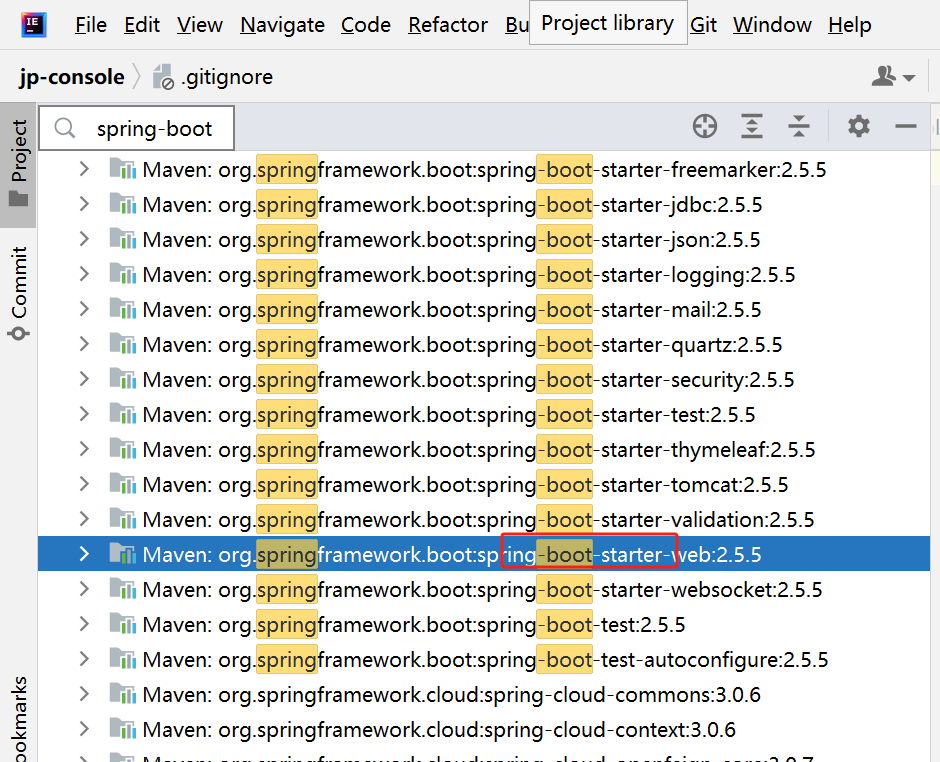Viewport: 940px width, 762px height.
Task: Click the spring-boot search field
Action: click(137, 128)
